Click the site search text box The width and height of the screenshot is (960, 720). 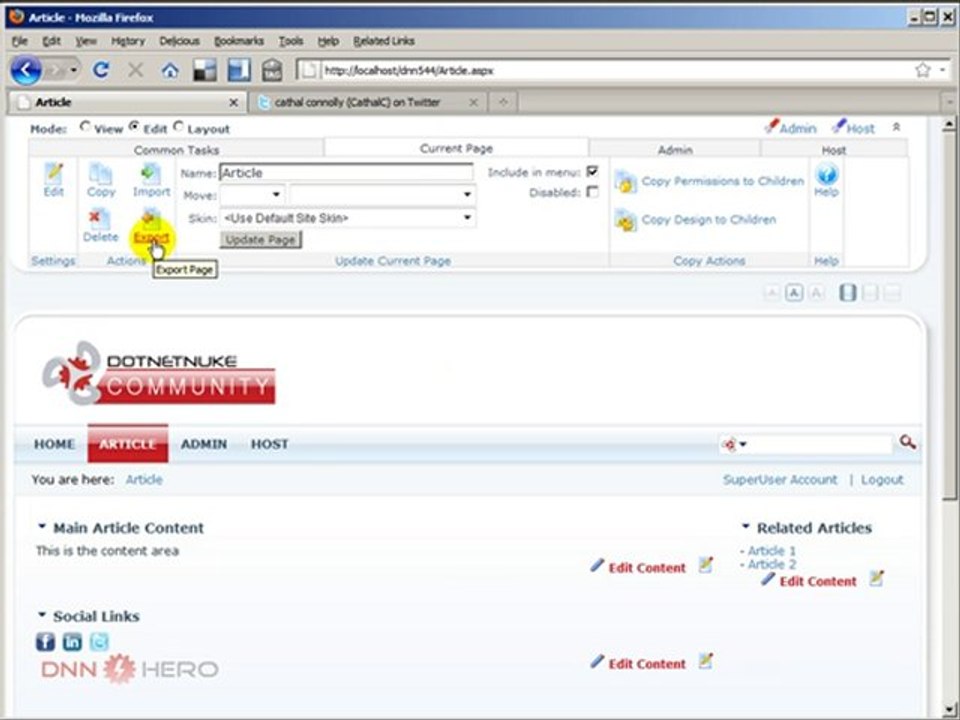point(820,444)
